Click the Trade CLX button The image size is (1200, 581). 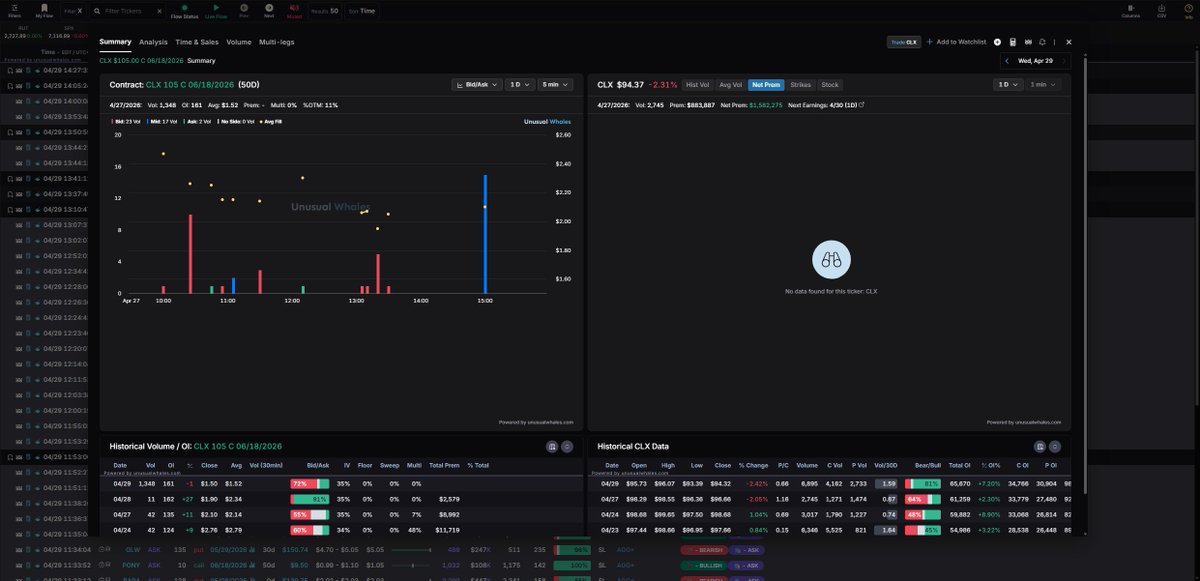point(903,42)
